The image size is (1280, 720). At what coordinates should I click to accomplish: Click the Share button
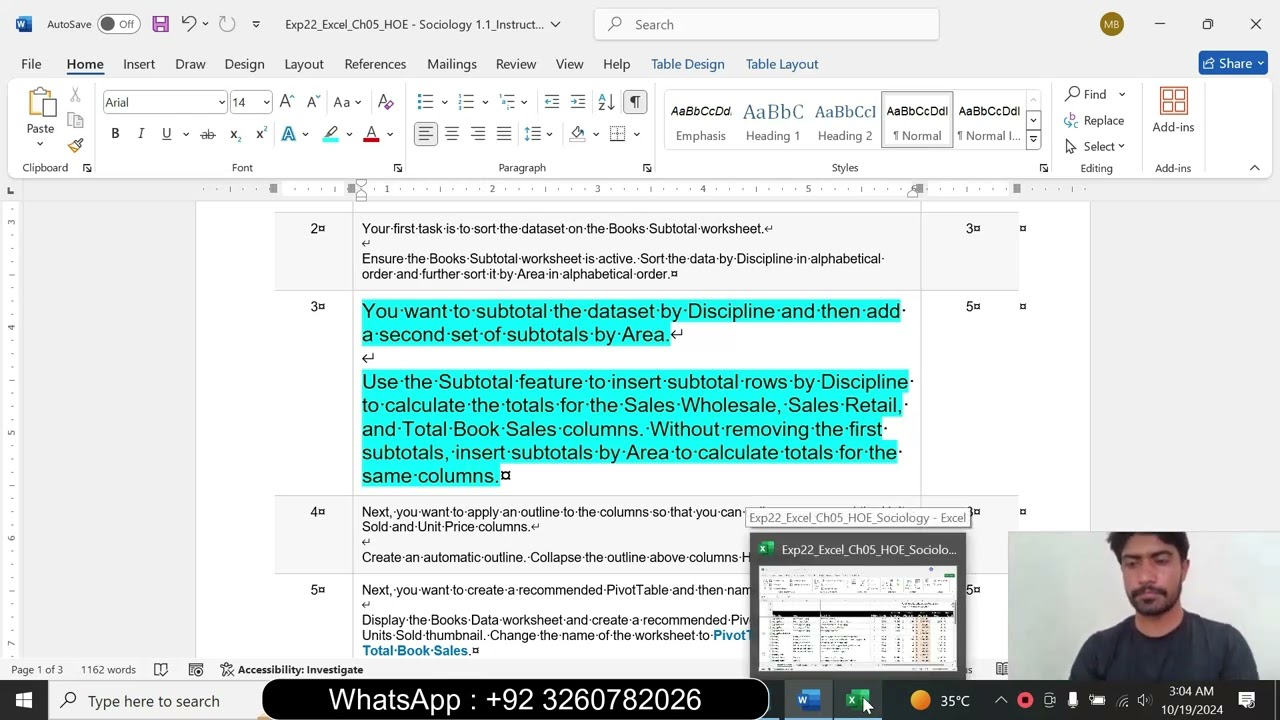click(x=1233, y=63)
